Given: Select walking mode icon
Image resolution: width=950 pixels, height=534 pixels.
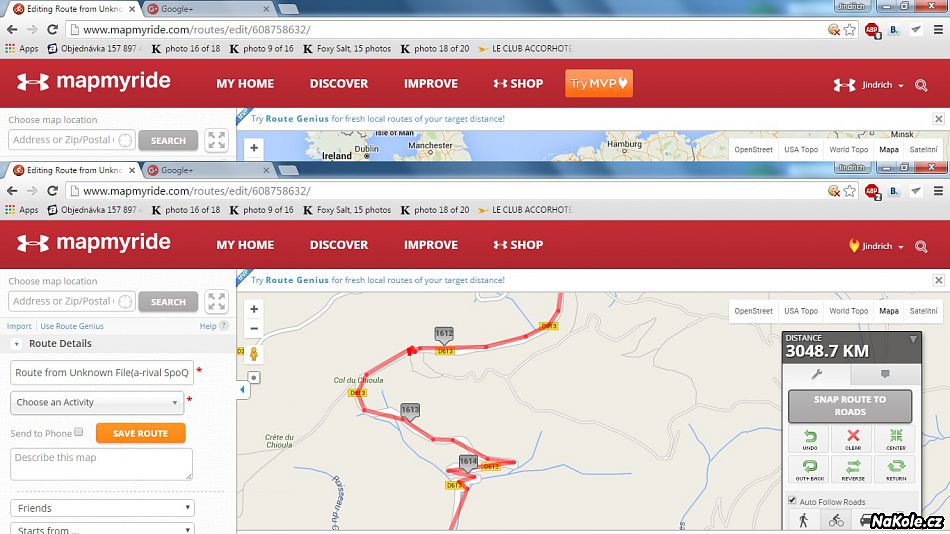Looking at the screenshot, I should [803, 520].
